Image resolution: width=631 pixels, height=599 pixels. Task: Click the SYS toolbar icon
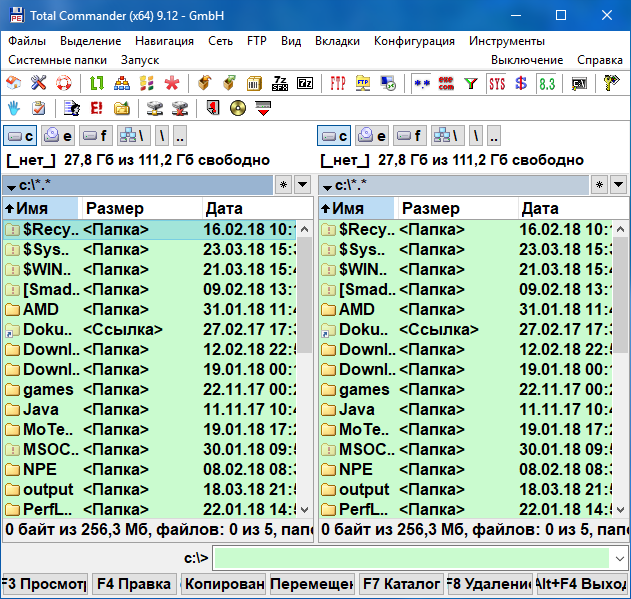click(497, 83)
